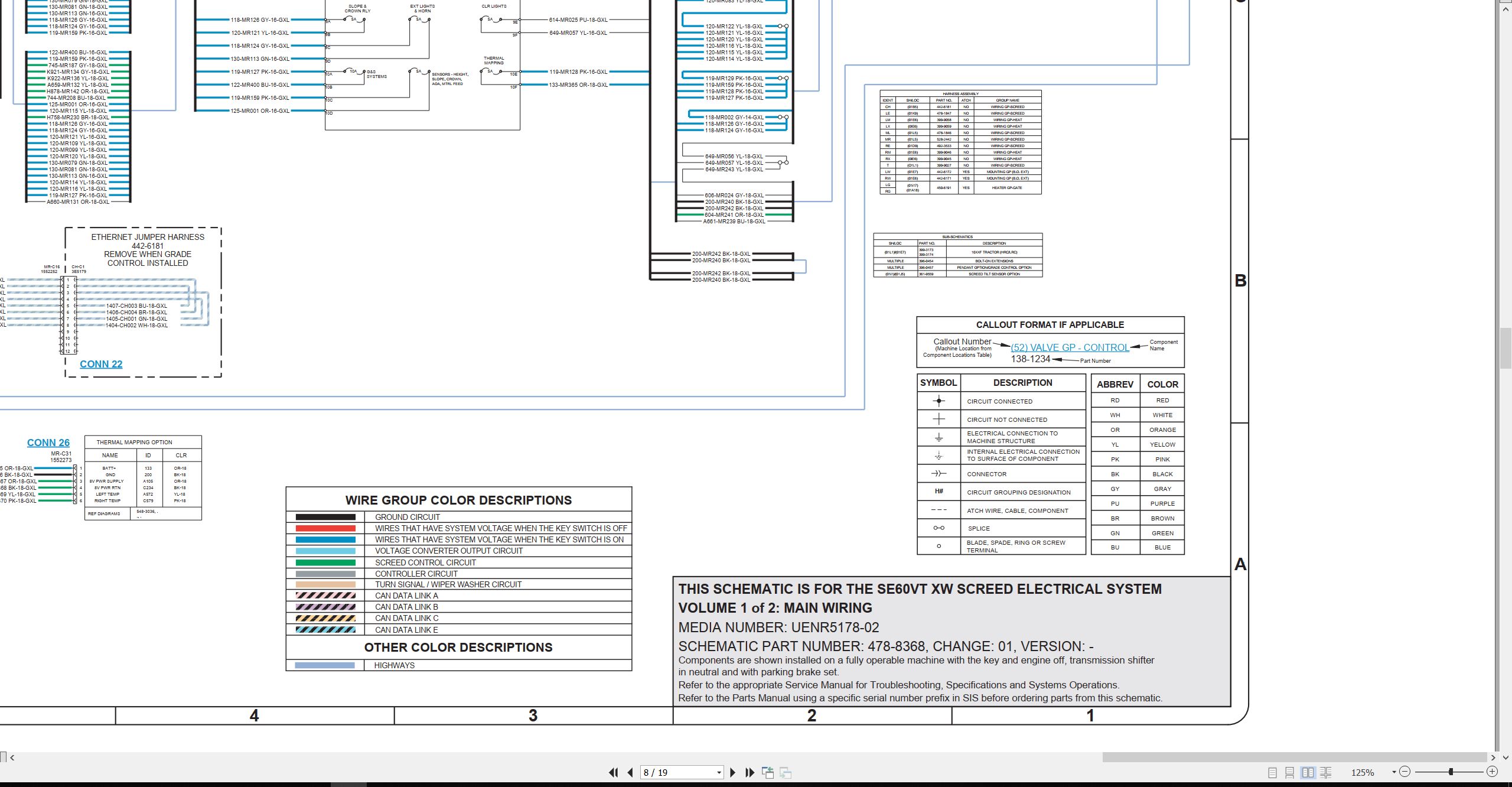1512x787 pixels.
Task: Click the CAN DATA LINK A striped swatch
Action: click(325, 596)
